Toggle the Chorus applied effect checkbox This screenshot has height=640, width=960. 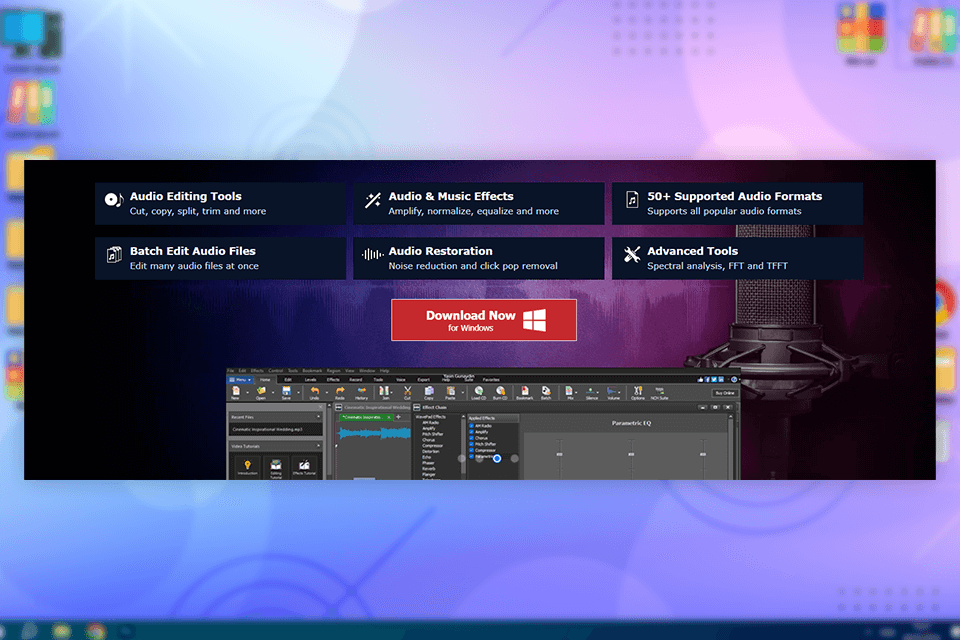coord(472,438)
